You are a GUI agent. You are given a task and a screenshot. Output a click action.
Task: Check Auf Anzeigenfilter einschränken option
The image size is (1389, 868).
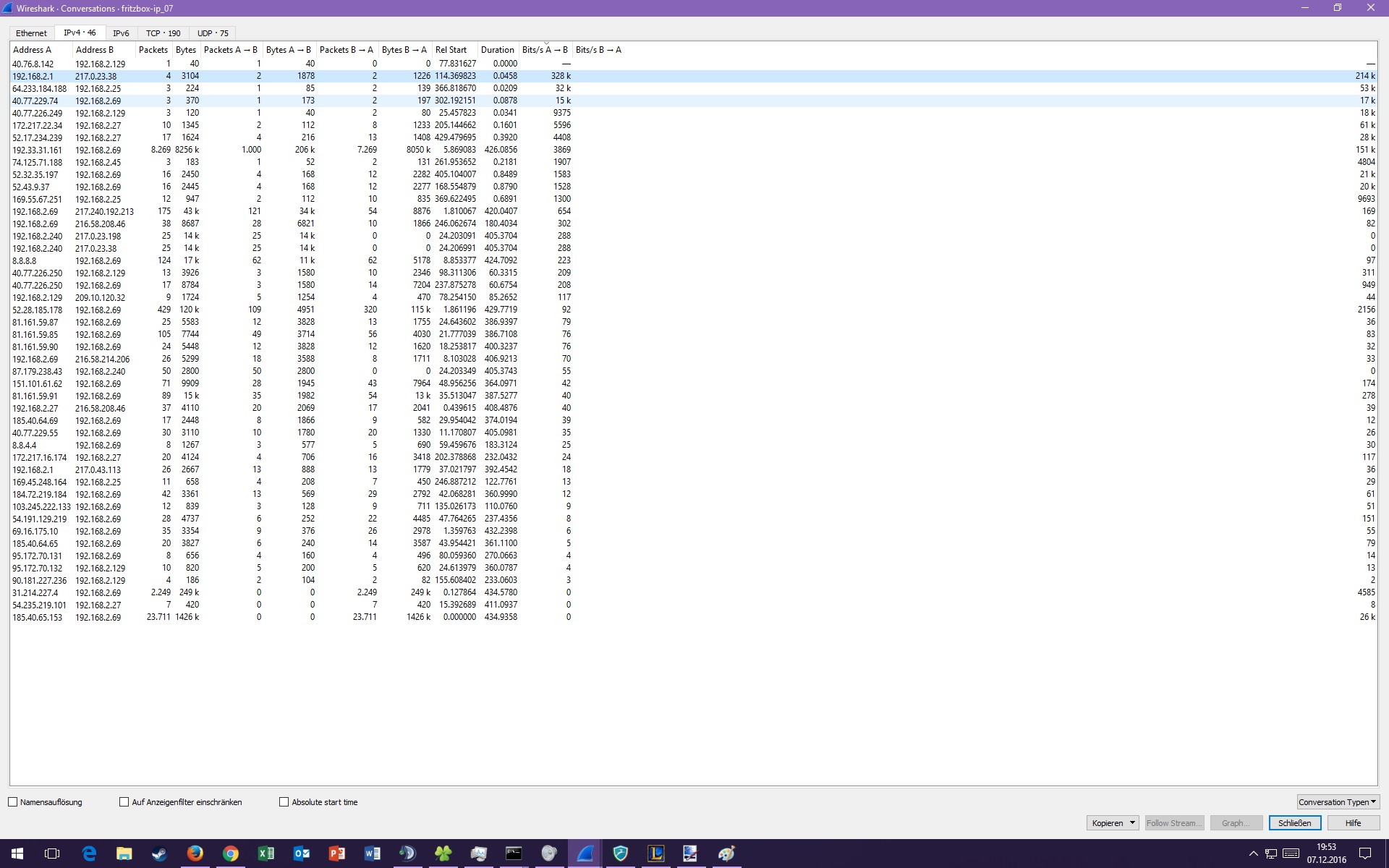(124, 802)
